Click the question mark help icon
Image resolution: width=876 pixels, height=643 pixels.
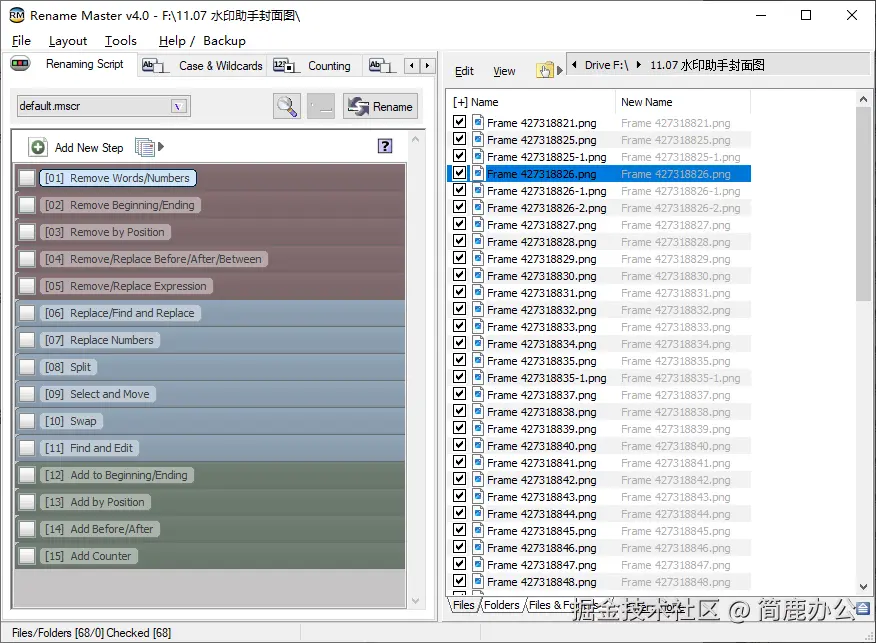[x=385, y=146]
